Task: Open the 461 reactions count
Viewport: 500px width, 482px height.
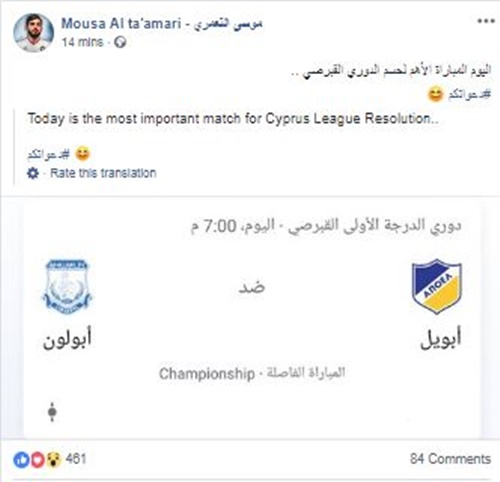Action: click(76, 459)
